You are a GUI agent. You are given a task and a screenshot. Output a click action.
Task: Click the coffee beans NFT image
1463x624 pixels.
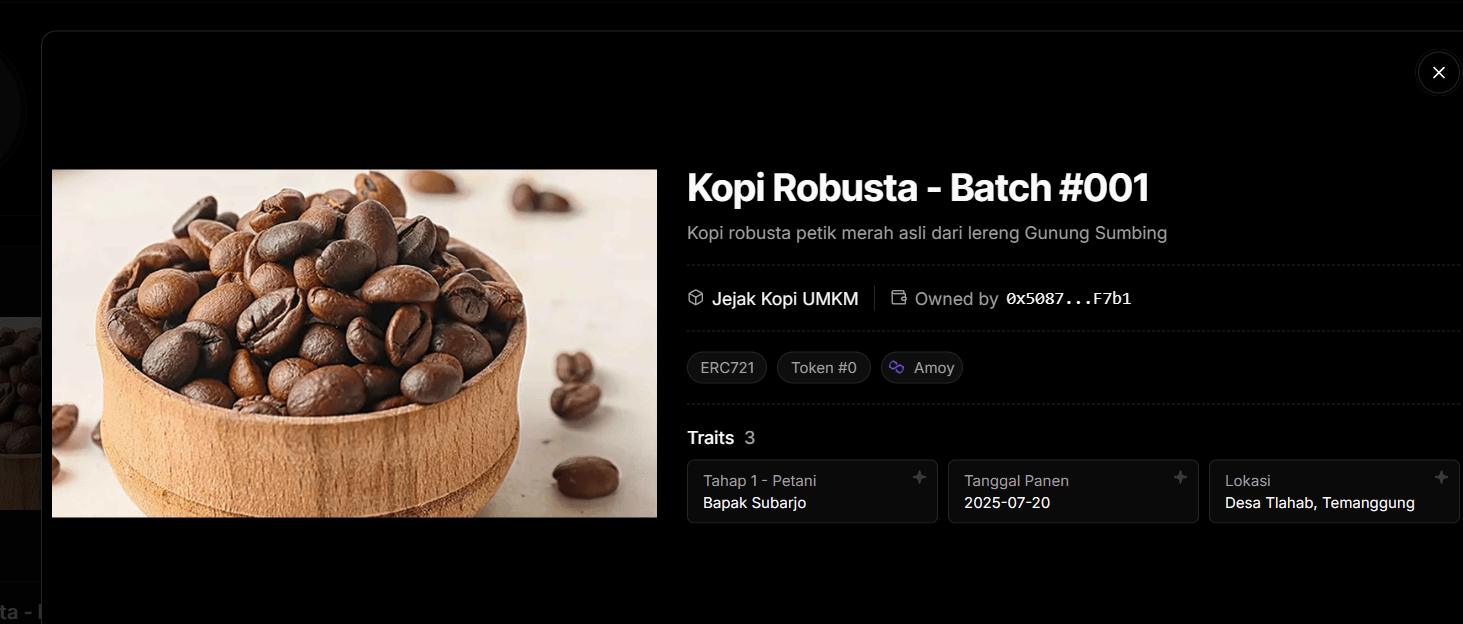tap(354, 343)
